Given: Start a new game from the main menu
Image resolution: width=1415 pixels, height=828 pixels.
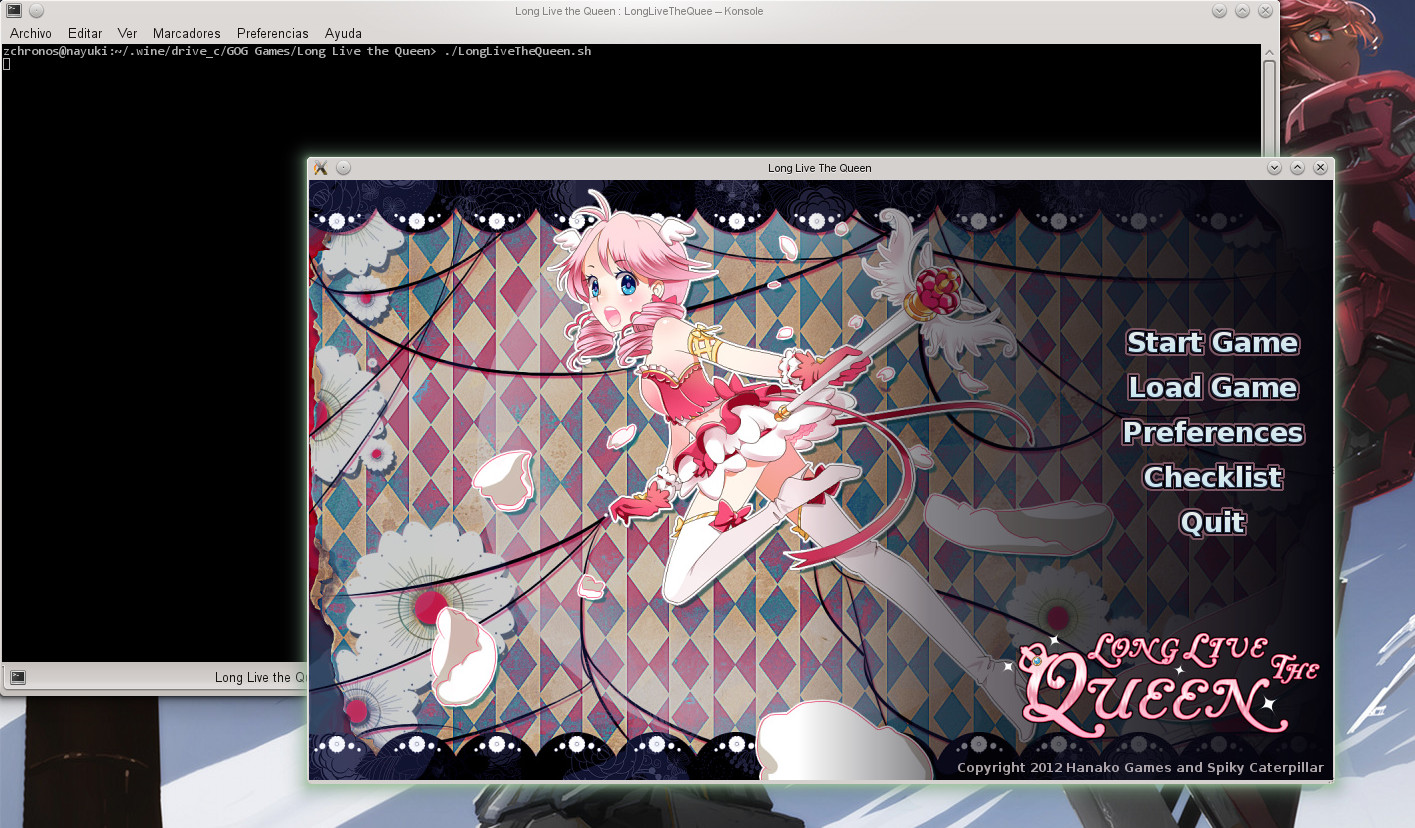Looking at the screenshot, I should tap(1212, 342).
